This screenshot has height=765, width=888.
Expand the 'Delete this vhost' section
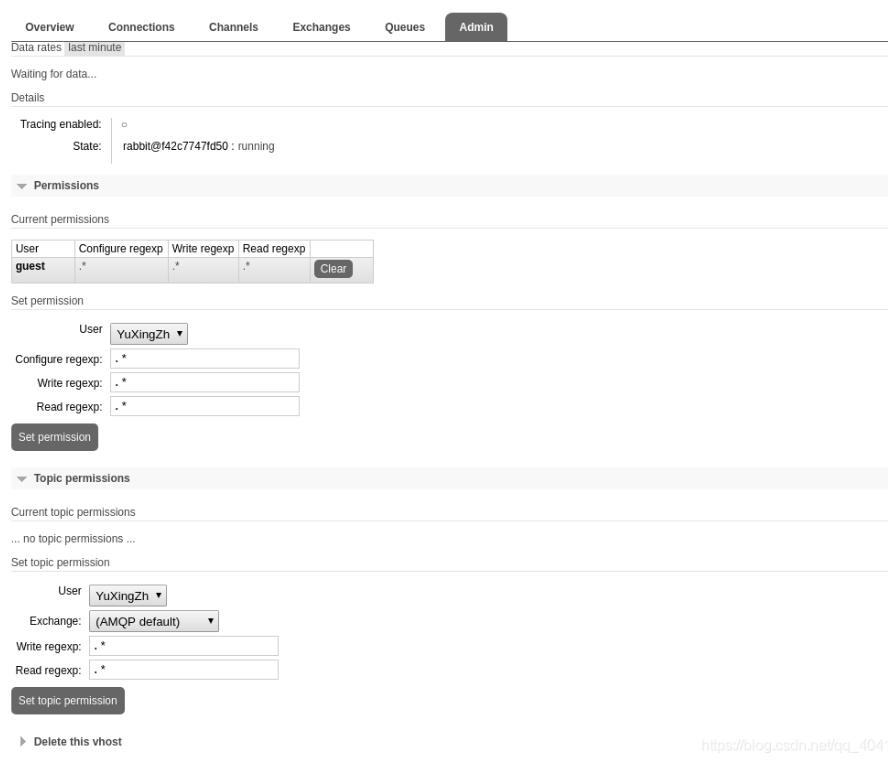point(78,742)
